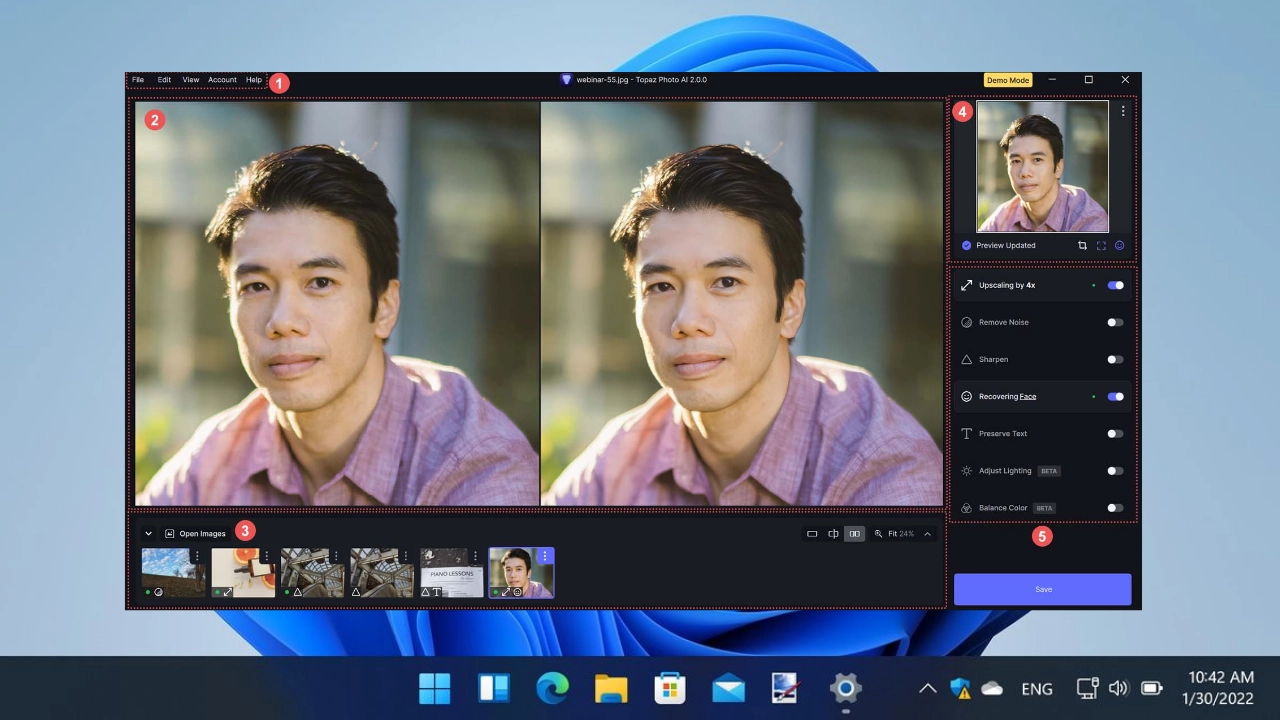Viewport: 1280px width, 720px height.
Task: Click the Demo Mode badge
Action: tap(1008, 80)
